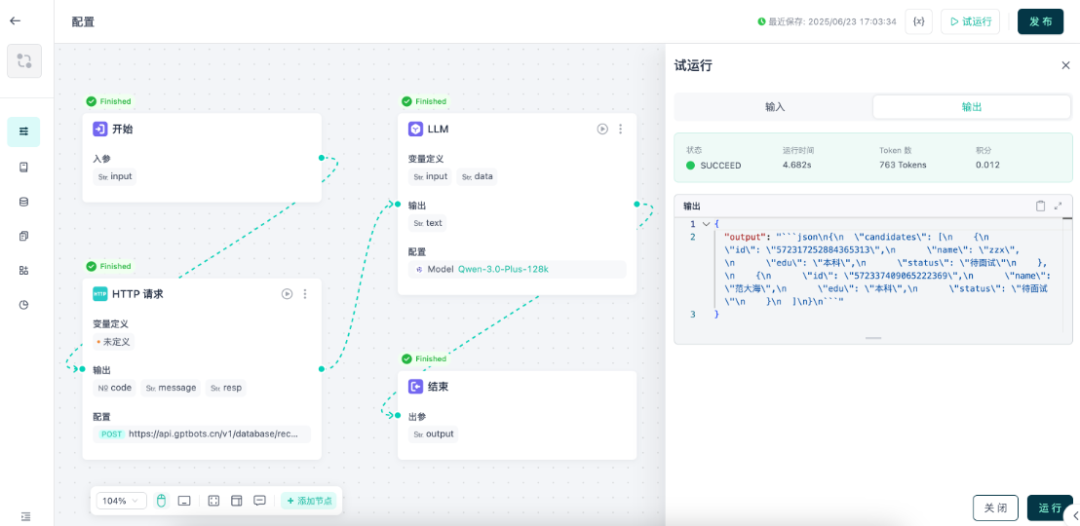This screenshot has height=526, width=1080.
Task: Select the 开始 node title
Action: tap(123, 129)
